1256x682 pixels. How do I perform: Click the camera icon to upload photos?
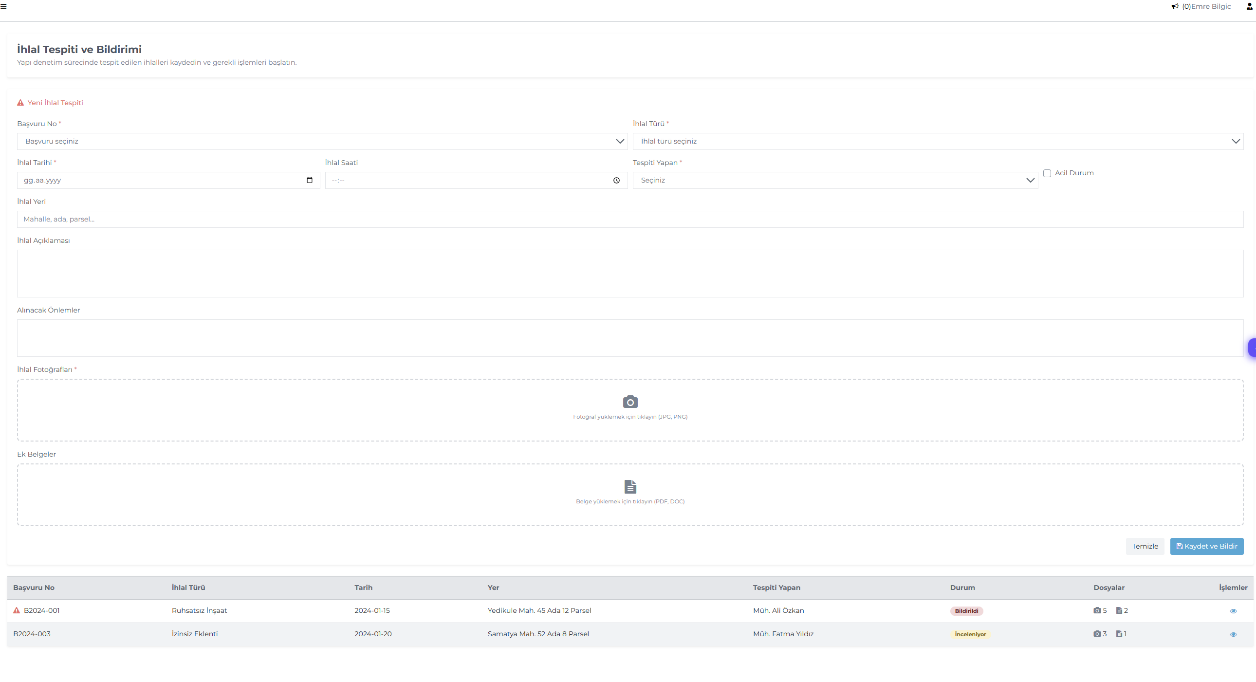[630, 402]
